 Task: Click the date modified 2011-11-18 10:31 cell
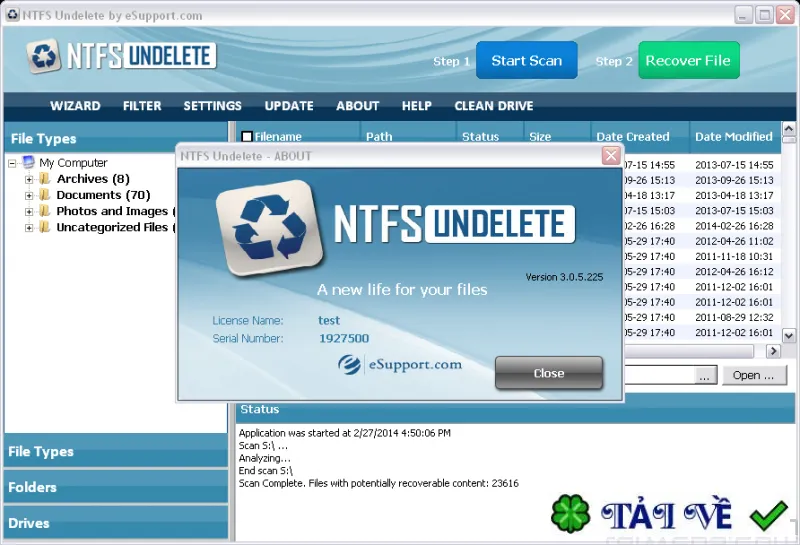tap(734, 256)
